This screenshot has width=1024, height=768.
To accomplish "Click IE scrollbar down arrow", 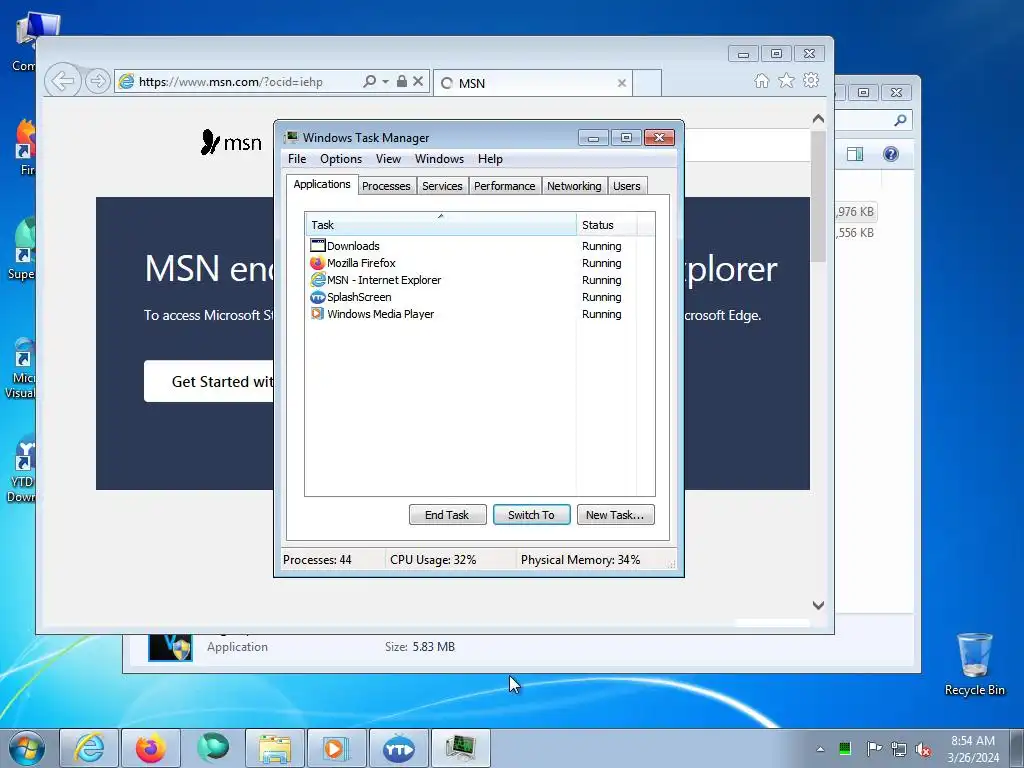I will [x=818, y=605].
